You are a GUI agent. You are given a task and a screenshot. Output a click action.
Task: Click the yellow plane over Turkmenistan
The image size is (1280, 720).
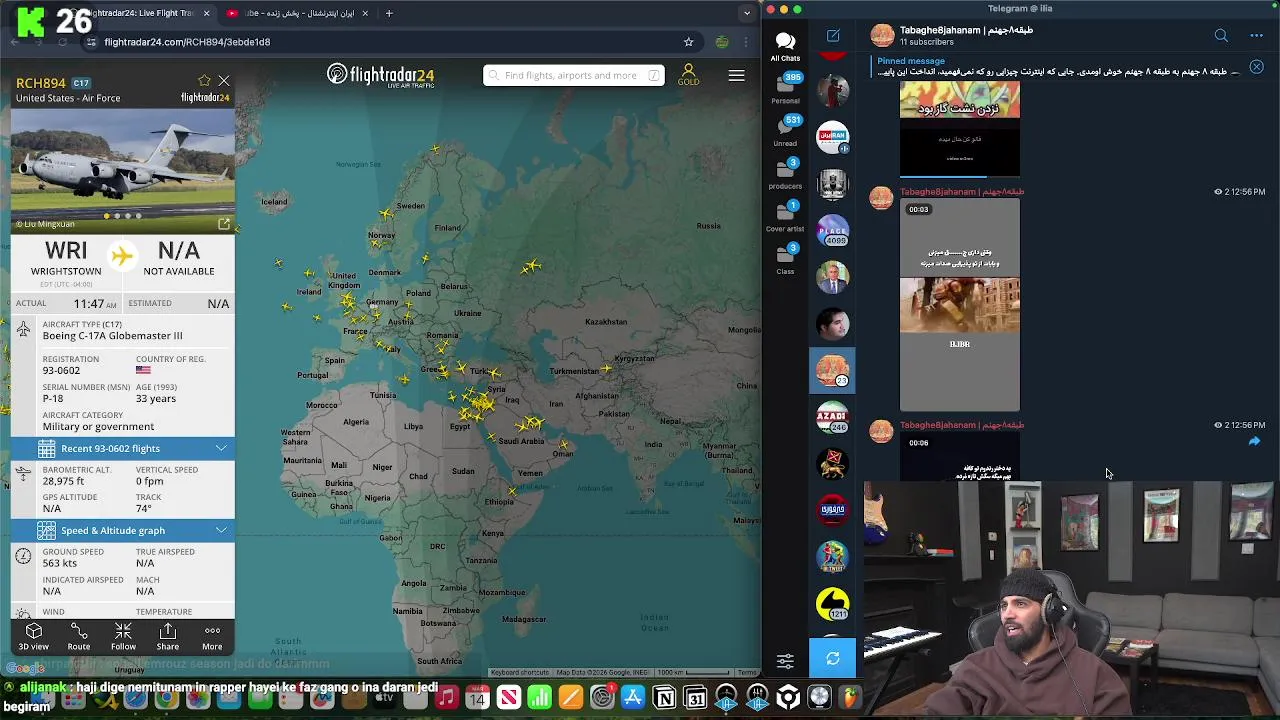[607, 369]
